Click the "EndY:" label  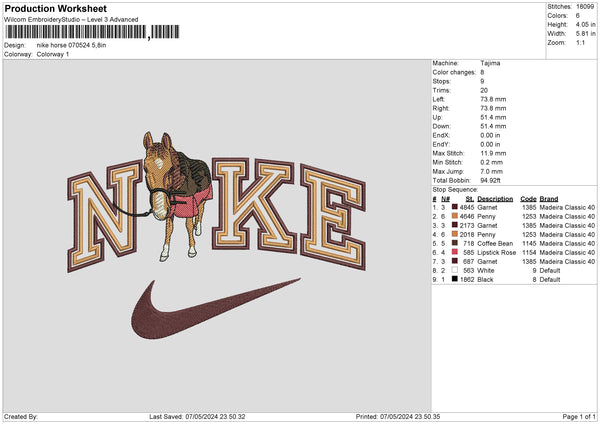coord(441,144)
